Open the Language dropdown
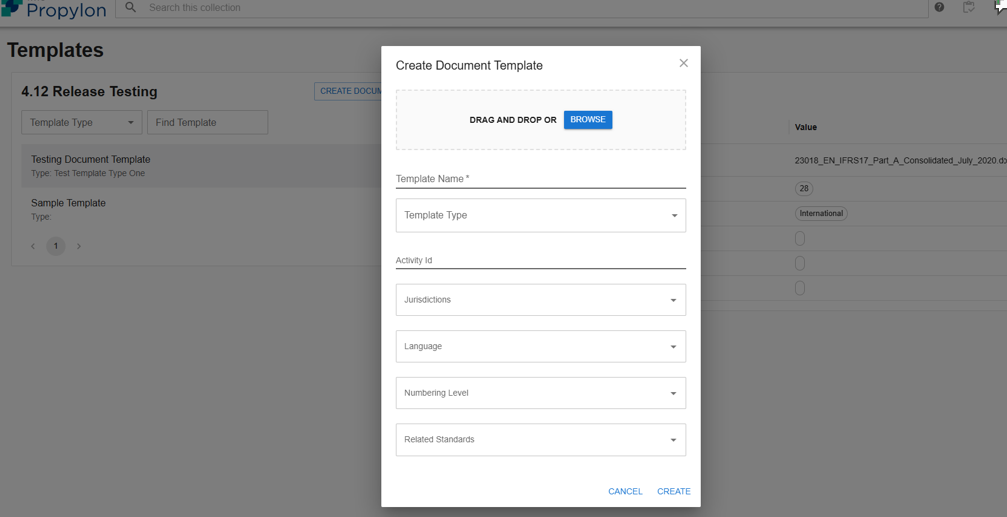The image size is (1007, 517). [540, 347]
